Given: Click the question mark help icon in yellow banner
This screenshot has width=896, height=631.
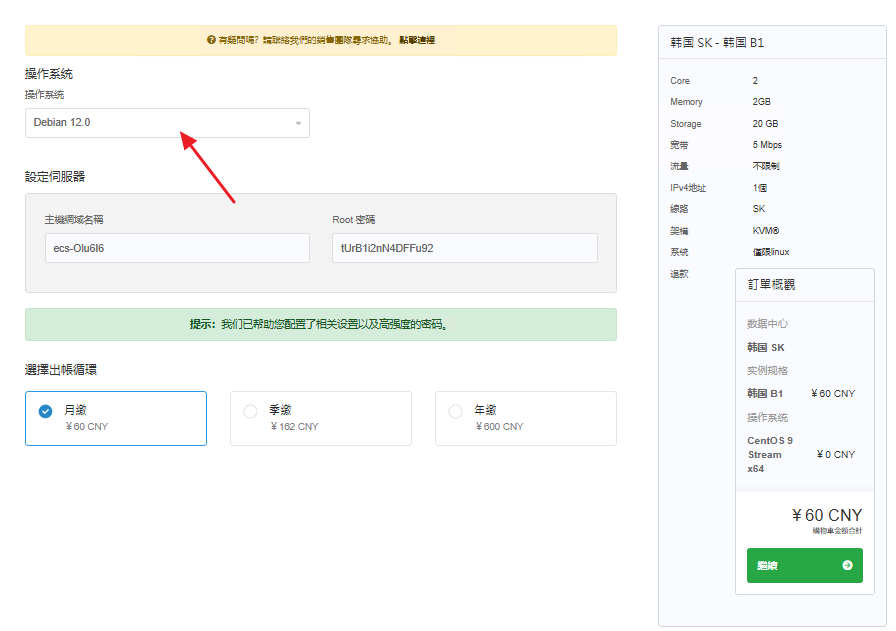Looking at the screenshot, I should [211, 40].
